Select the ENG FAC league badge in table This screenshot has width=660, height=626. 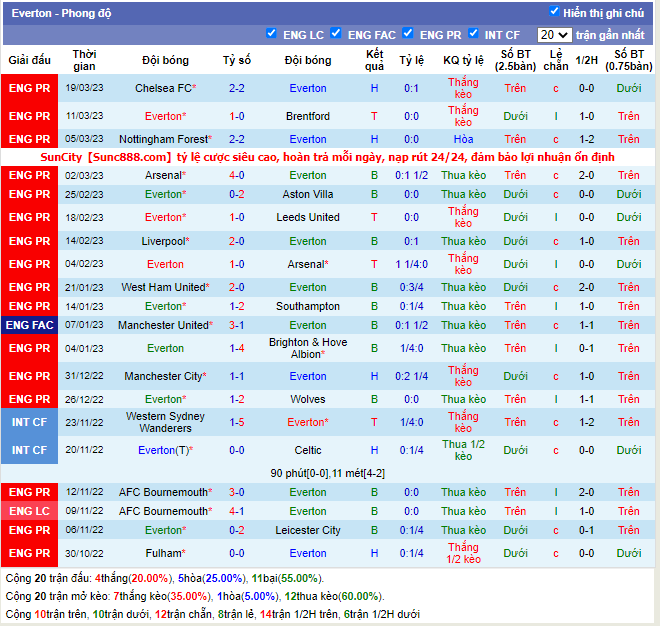pyautogui.click(x=29, y=325)
